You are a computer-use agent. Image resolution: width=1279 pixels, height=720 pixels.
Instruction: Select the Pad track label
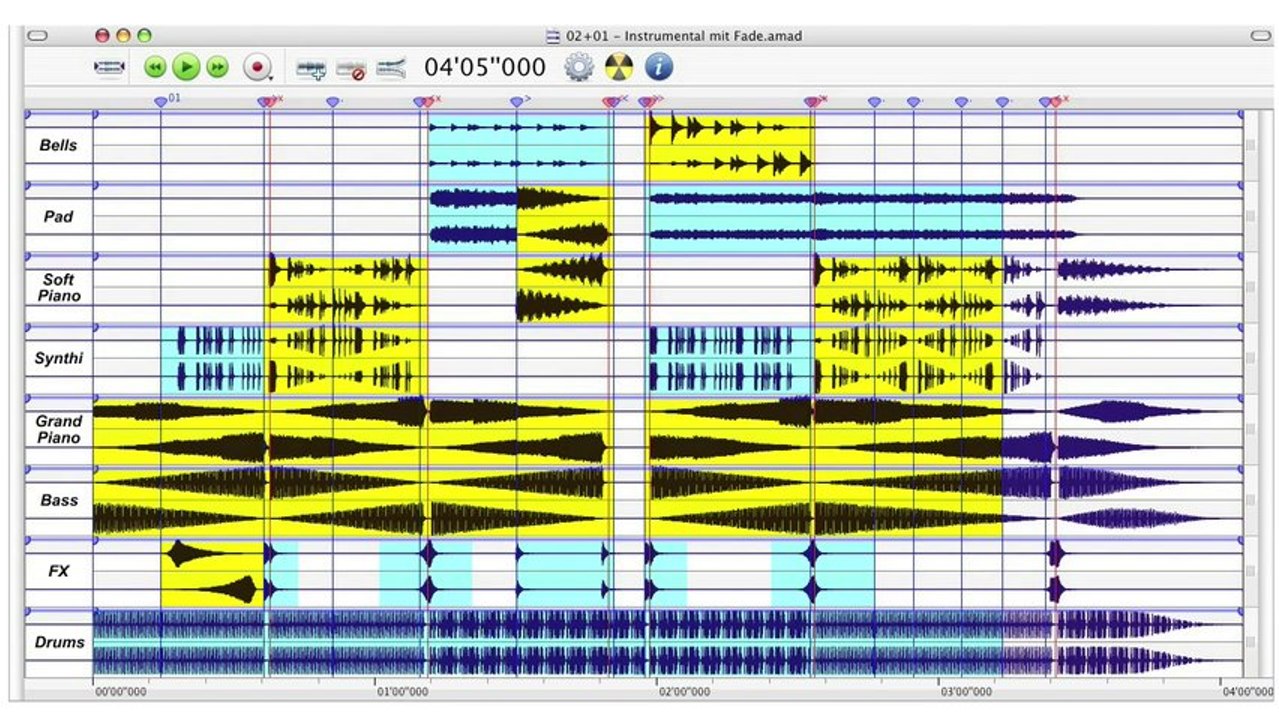58,217
